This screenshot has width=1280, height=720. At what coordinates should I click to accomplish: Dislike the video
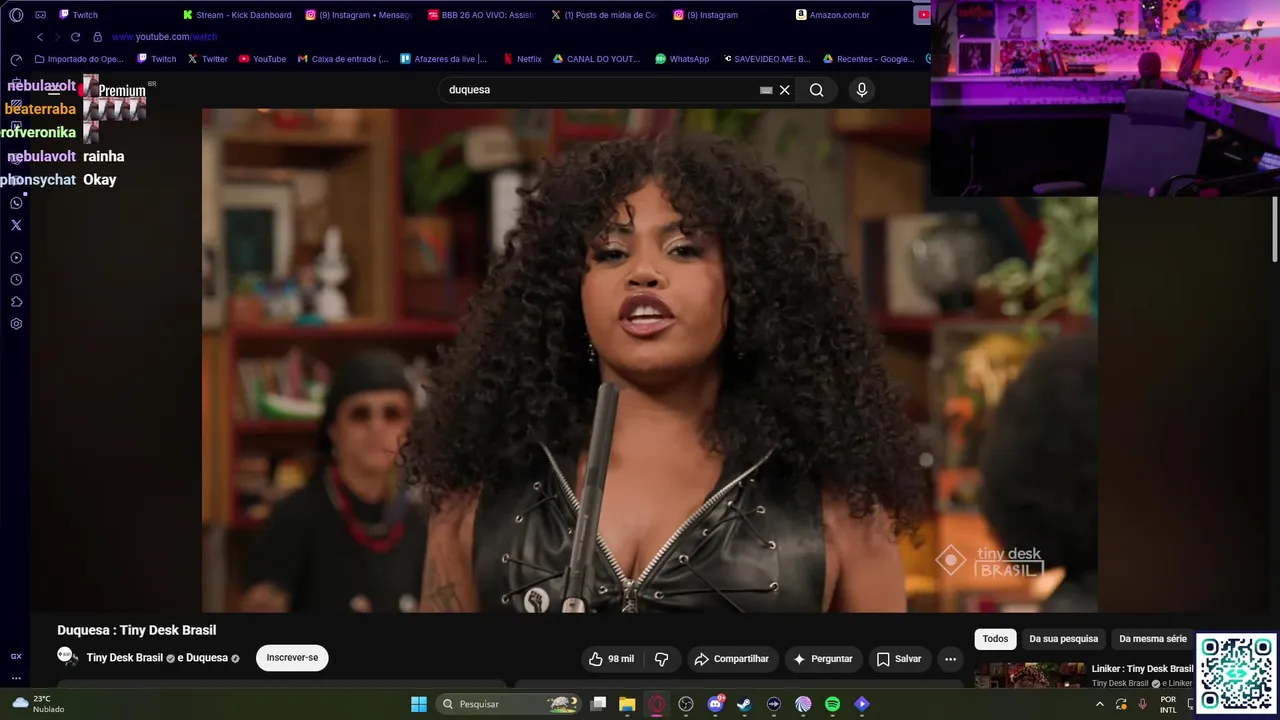point(661,659)
